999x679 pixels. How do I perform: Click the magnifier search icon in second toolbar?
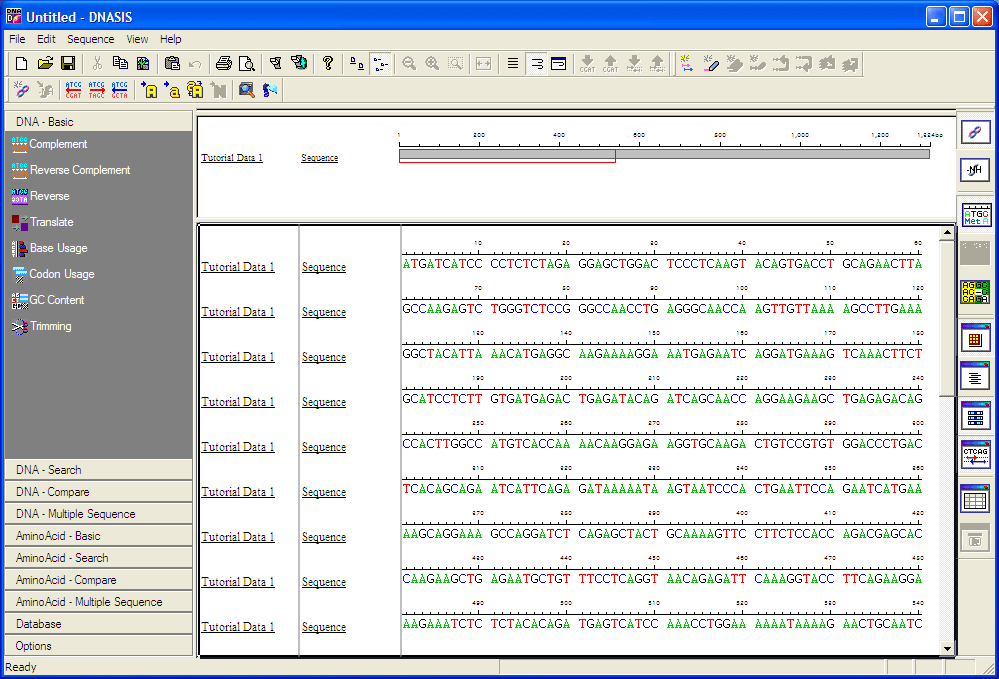[246, 90]
